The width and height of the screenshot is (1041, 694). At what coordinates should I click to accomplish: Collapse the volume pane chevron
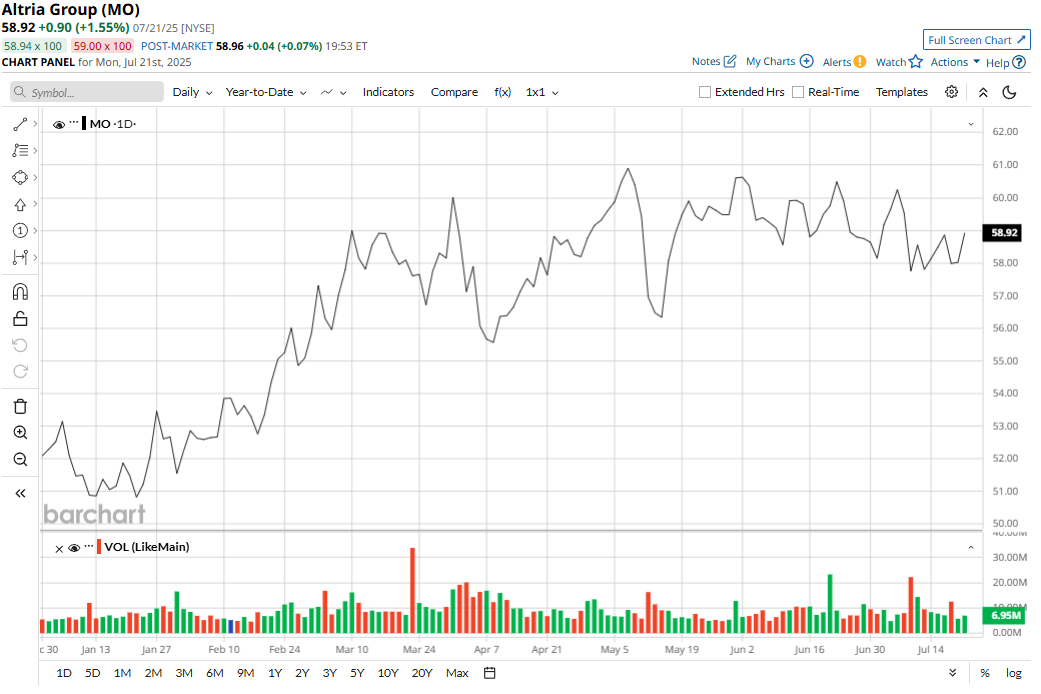[x=971, y=547]
